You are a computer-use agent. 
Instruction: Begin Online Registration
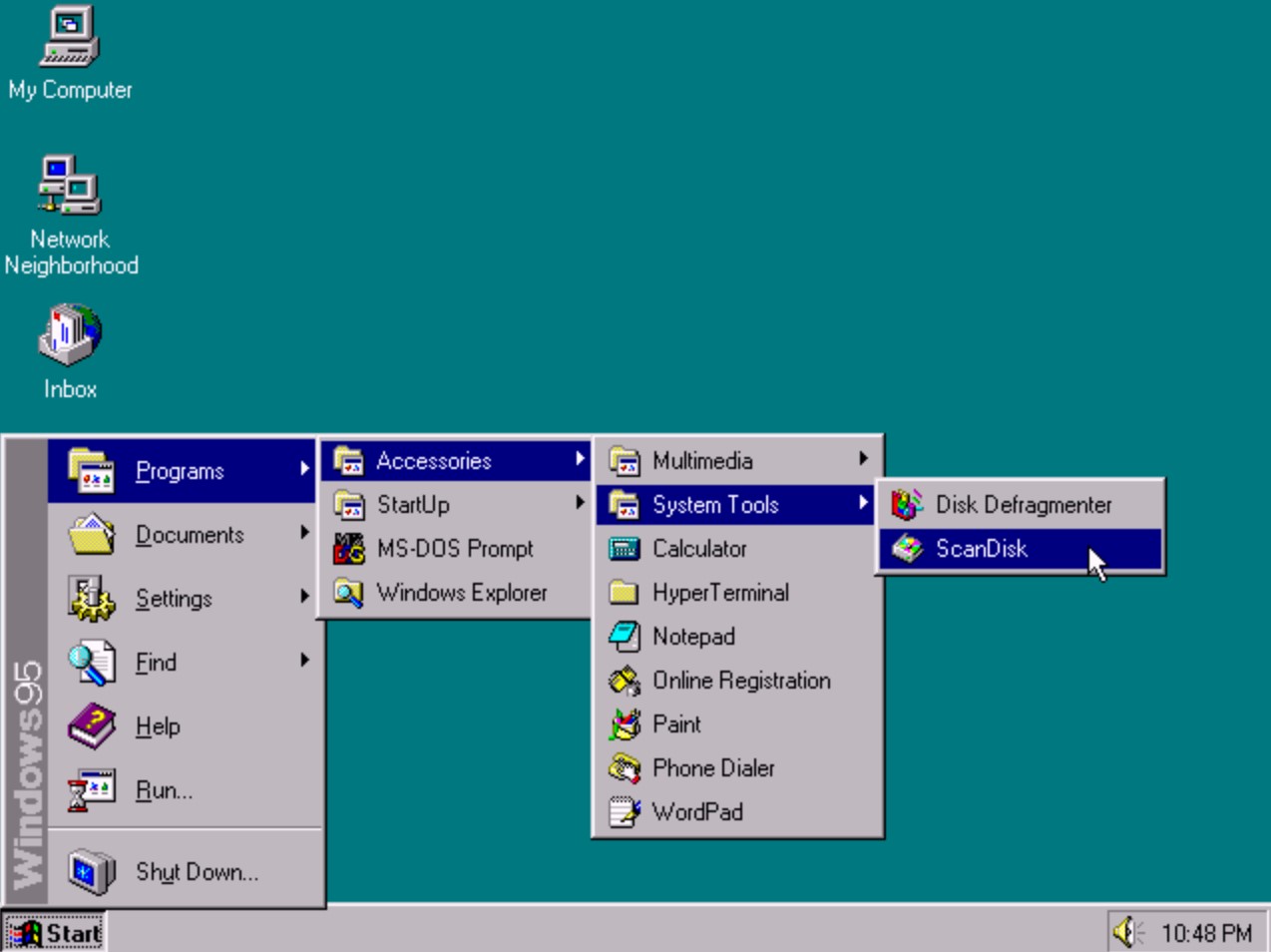click(x=741, y=680)
